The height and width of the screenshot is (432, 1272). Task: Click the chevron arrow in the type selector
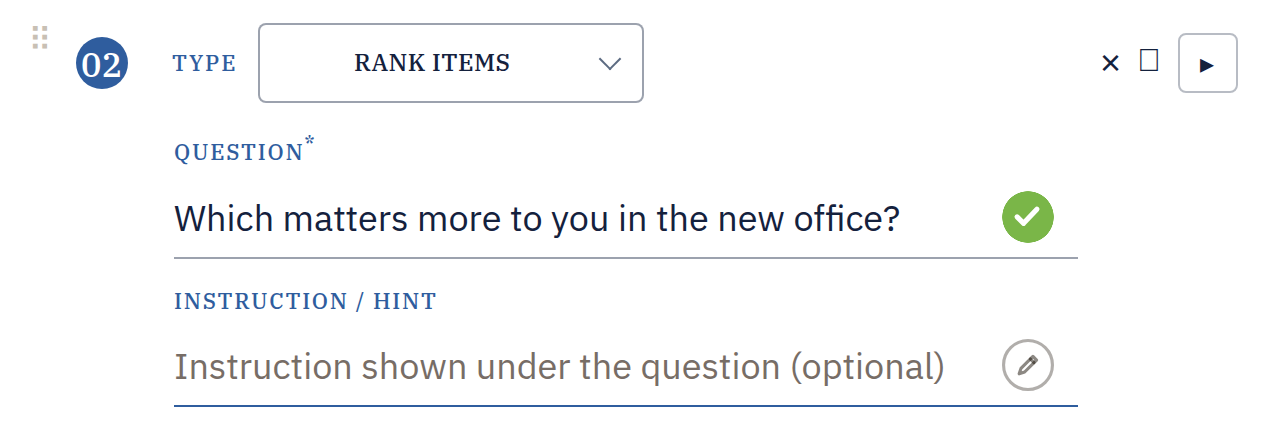click(x=609, y=64)
